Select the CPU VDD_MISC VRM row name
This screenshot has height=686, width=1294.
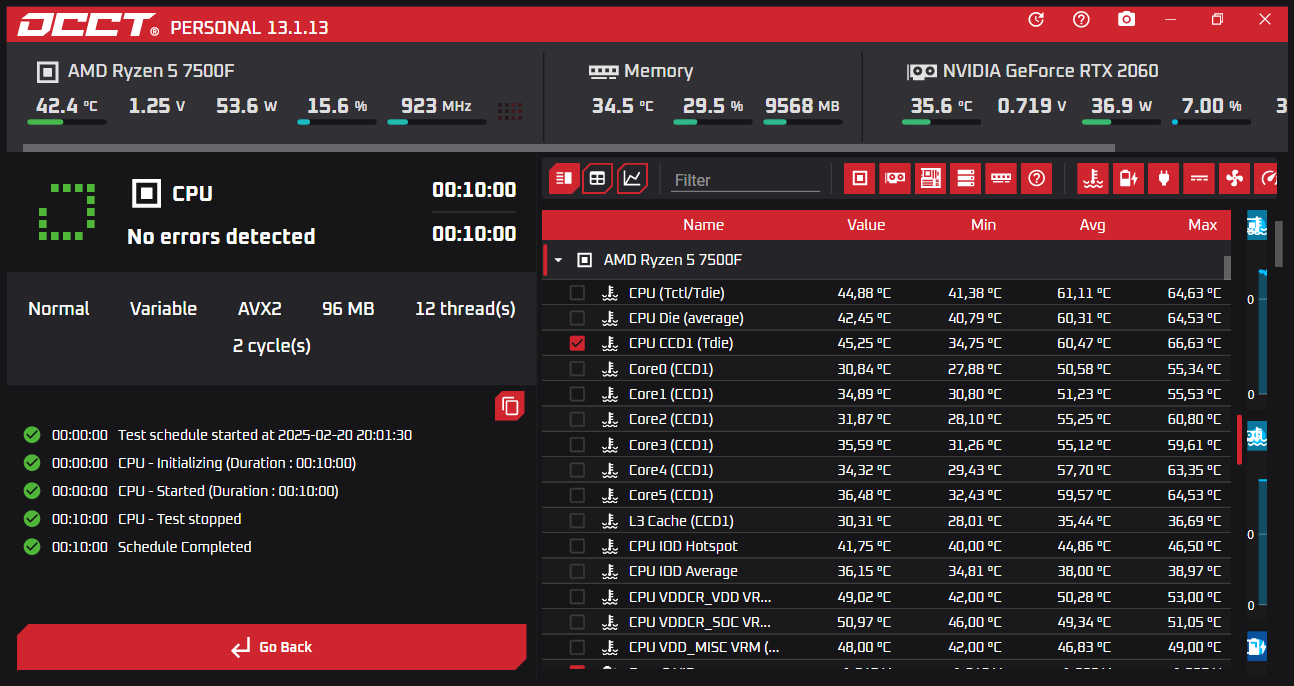pos(704,647)
